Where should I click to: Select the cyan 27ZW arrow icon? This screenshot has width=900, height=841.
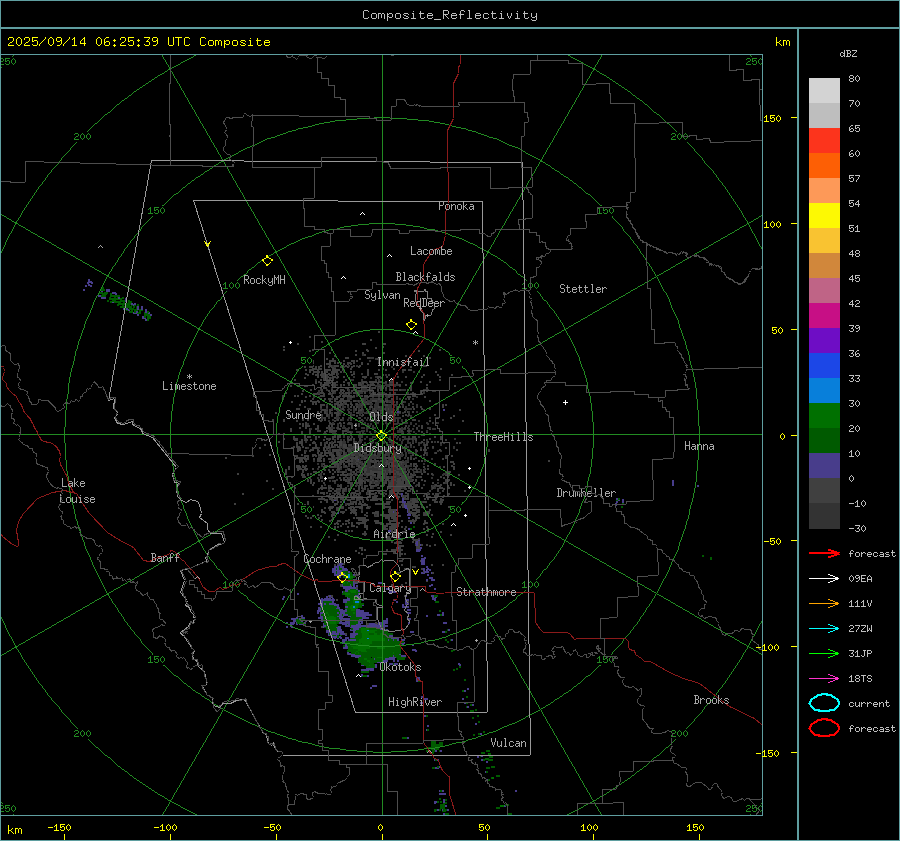[824, 629]
